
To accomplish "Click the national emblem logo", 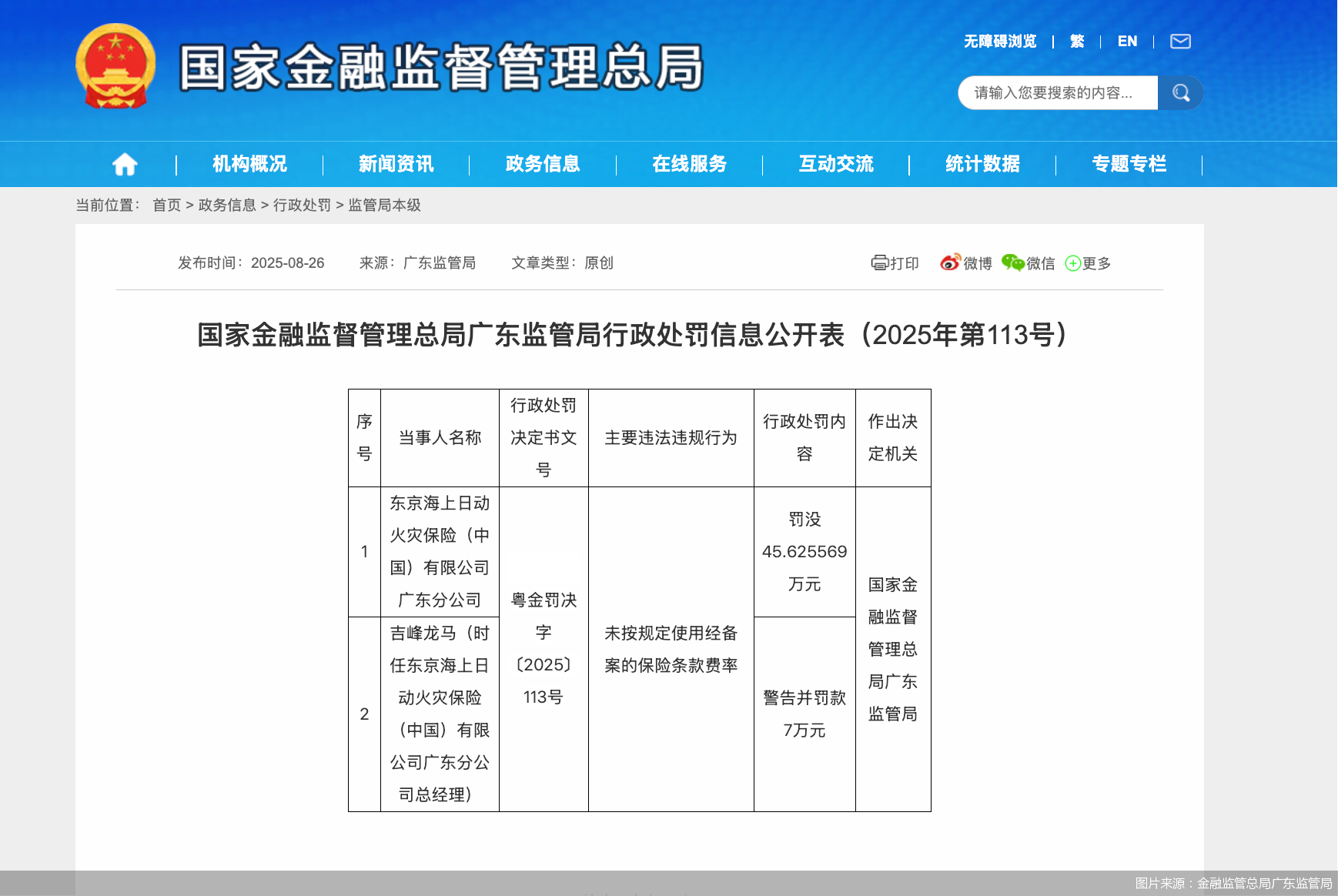I will [x=115, y=66].
